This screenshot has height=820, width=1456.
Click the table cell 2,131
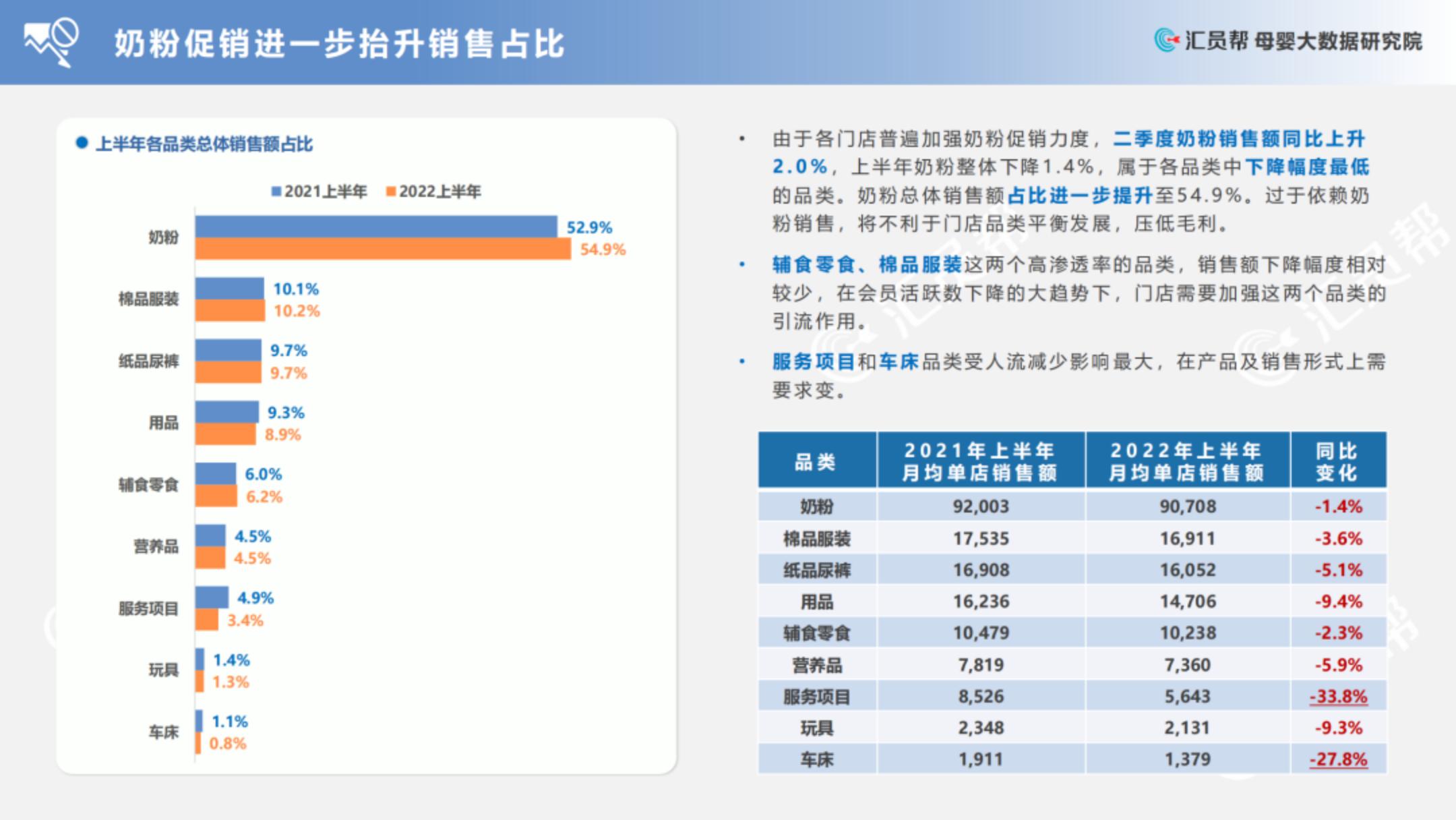[x=1187, y=728]
